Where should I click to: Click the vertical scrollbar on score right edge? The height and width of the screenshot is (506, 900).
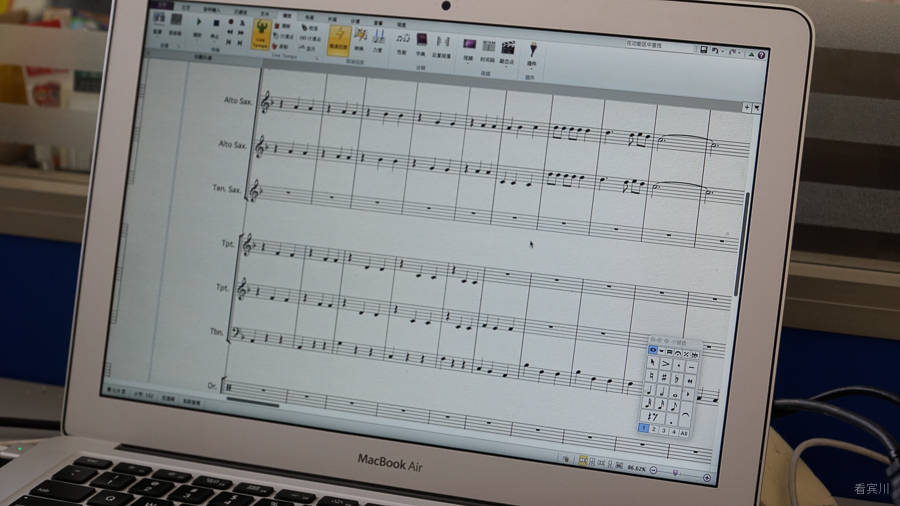pos(740,244)
